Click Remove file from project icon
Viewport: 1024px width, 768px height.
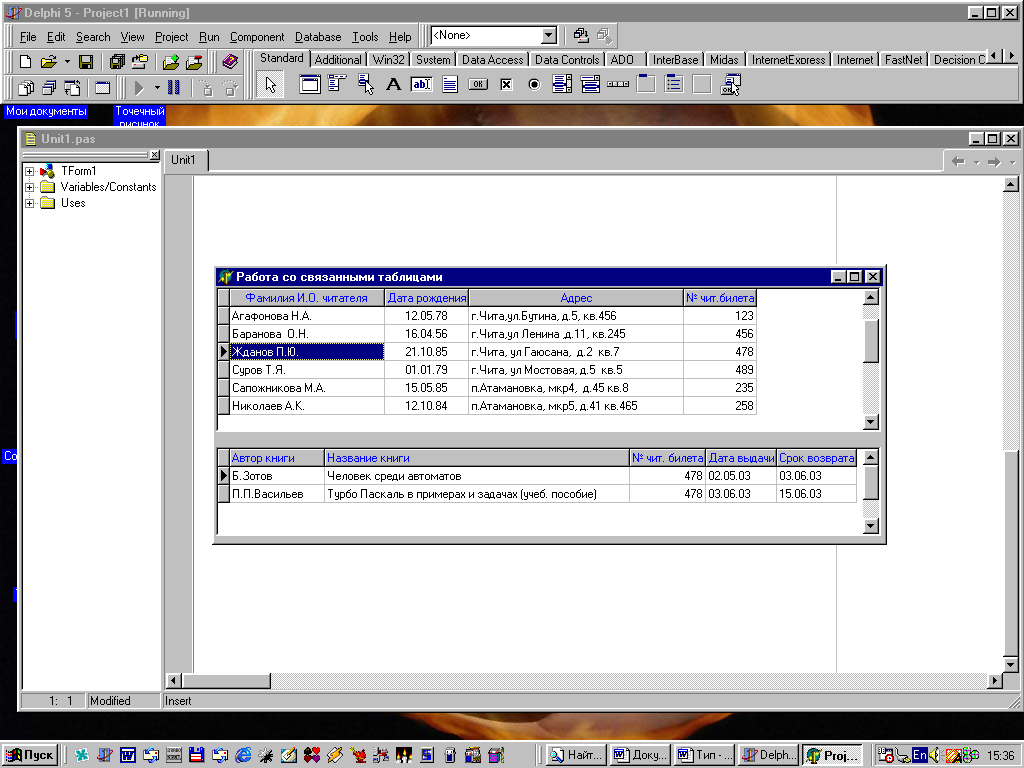pos(194,61)
